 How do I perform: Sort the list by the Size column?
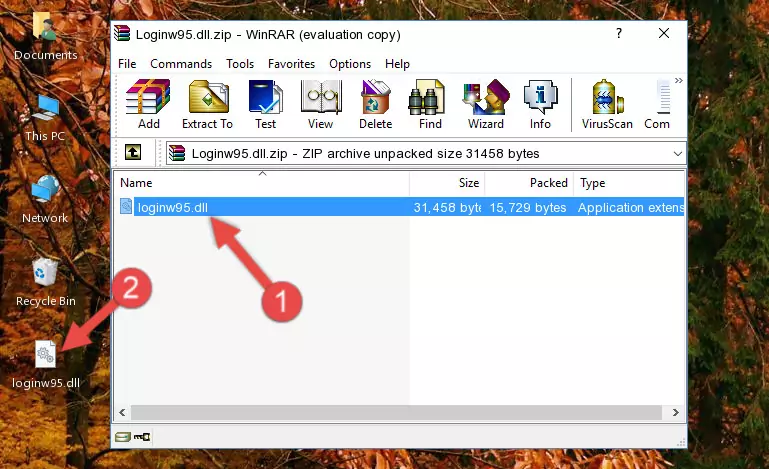click(x=447, y=183)
